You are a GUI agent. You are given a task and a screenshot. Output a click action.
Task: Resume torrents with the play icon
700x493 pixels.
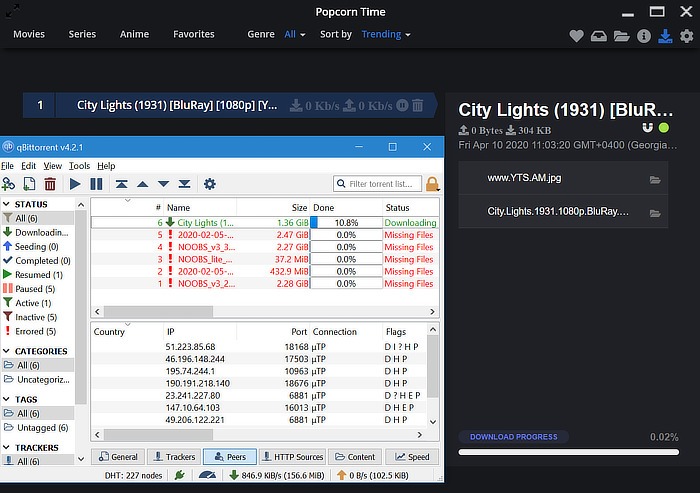(x=75, y=184)
